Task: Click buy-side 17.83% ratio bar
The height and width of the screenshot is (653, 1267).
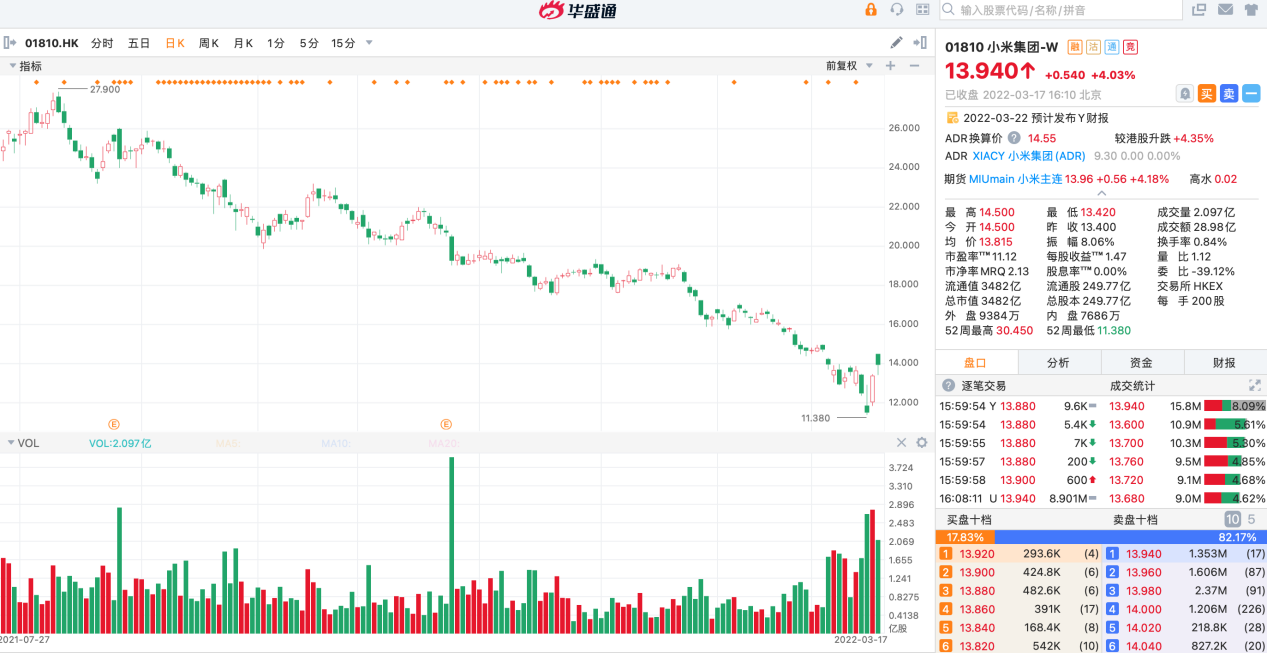Action: click(x=965, y=537)
